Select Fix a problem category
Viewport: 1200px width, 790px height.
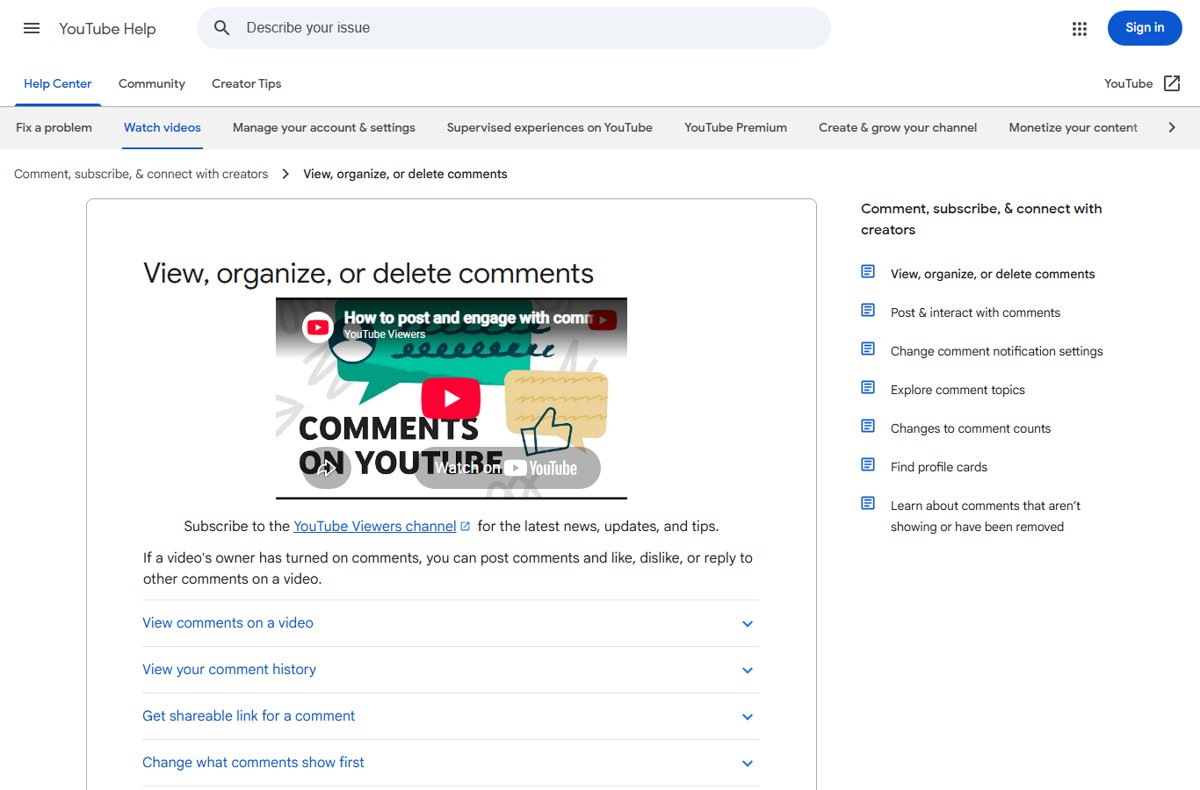point(54,128)
